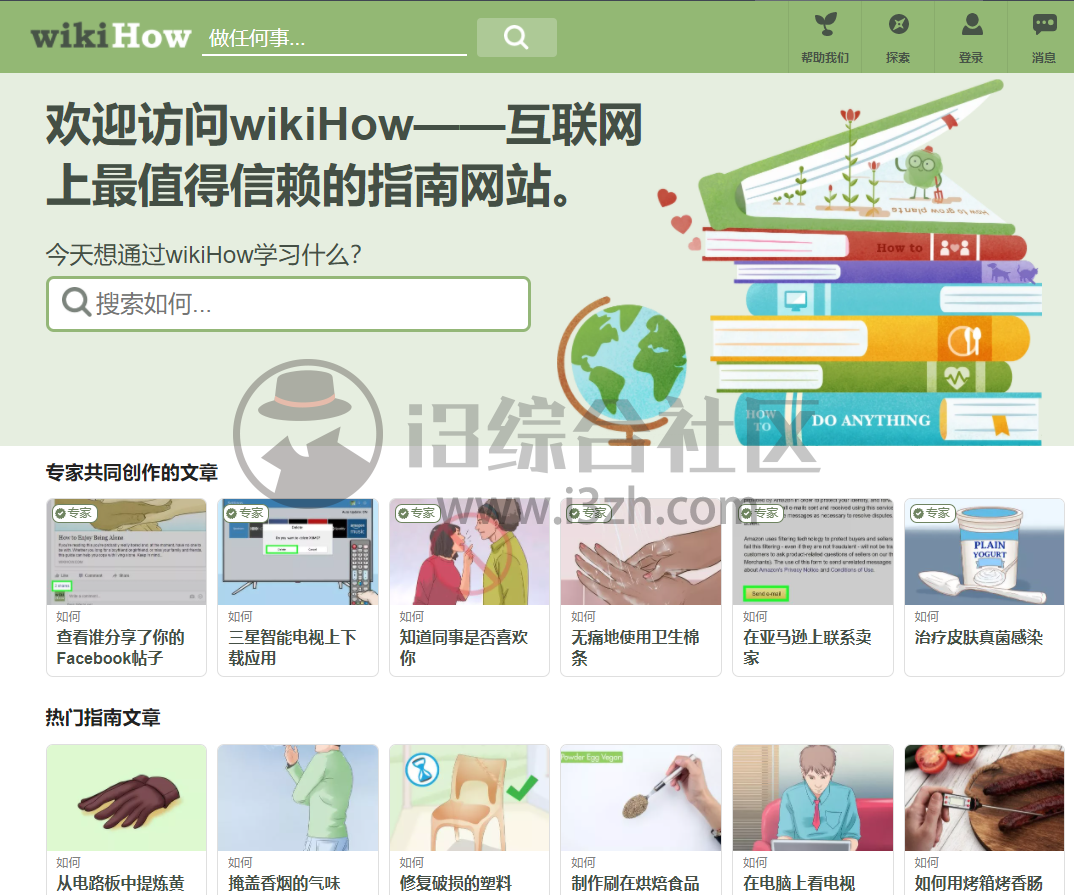Screen dimensions: 1074x895
Task: Click the 登录 person icon
Action: tap(971, 25)
